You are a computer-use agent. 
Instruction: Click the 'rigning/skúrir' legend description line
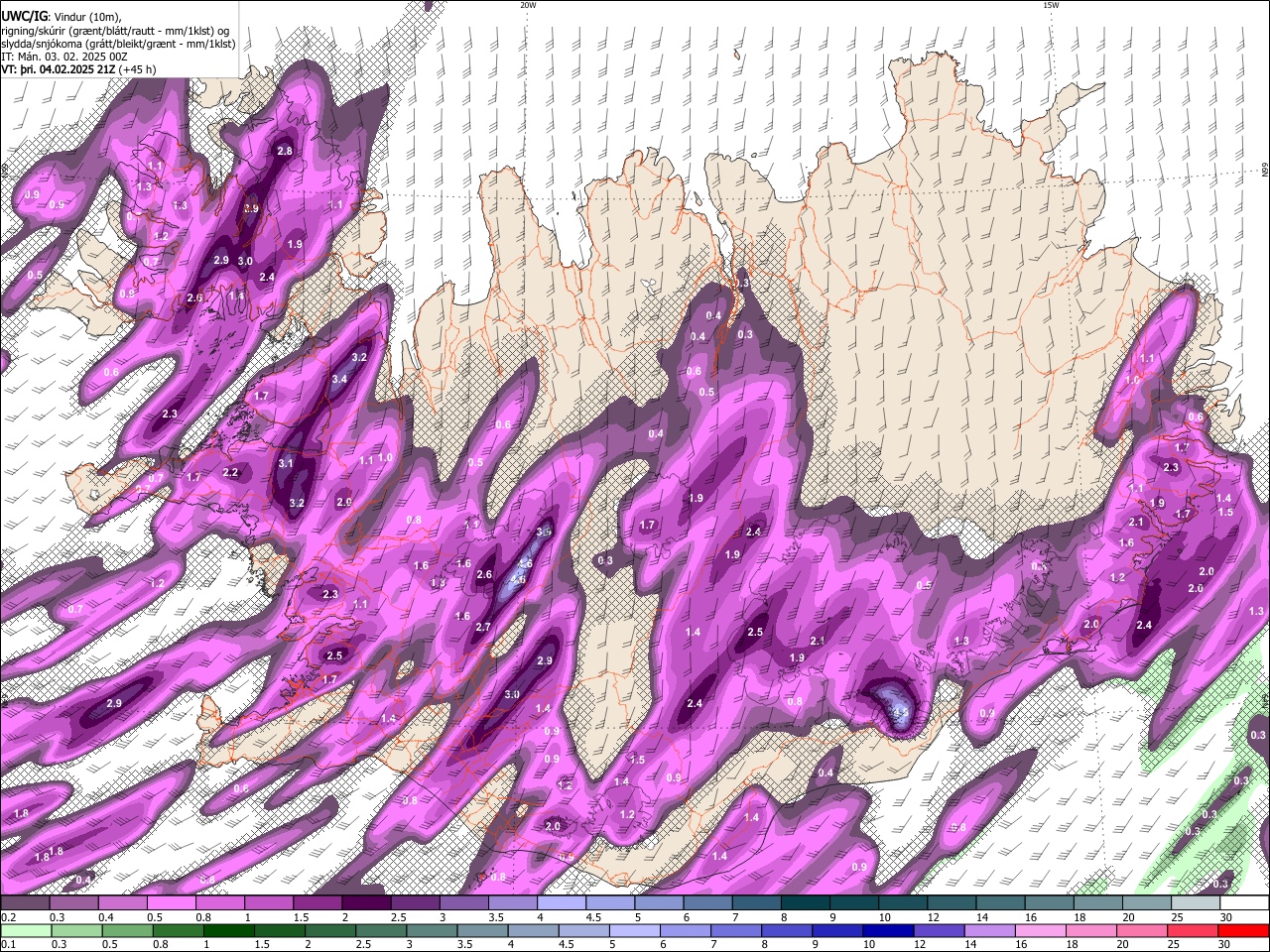tap(115, 30)
